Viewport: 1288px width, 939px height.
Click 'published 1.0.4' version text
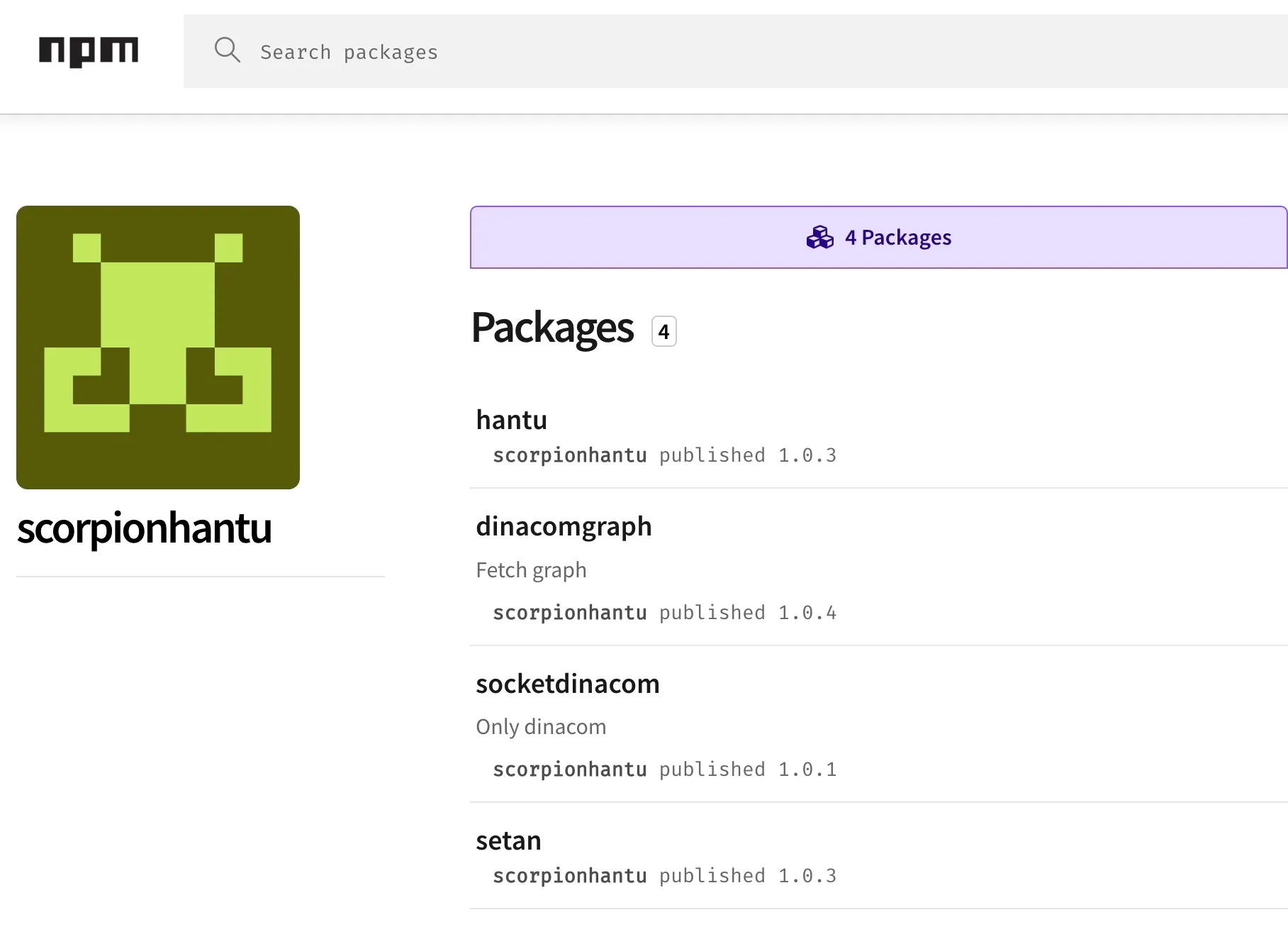pos(748,613)
